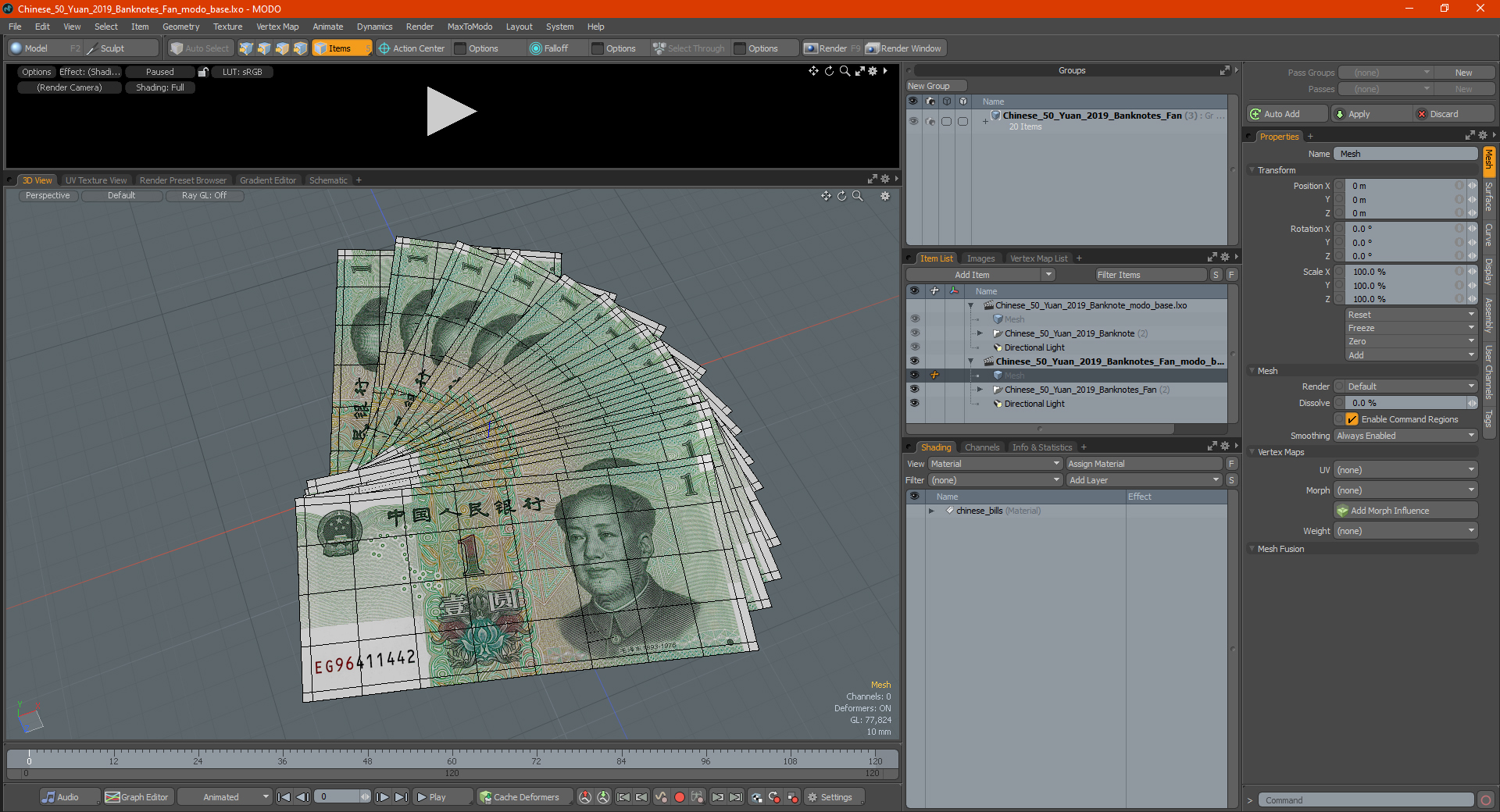Toggle group visibility eye for Banknotes_Fan group

point(913,121)
